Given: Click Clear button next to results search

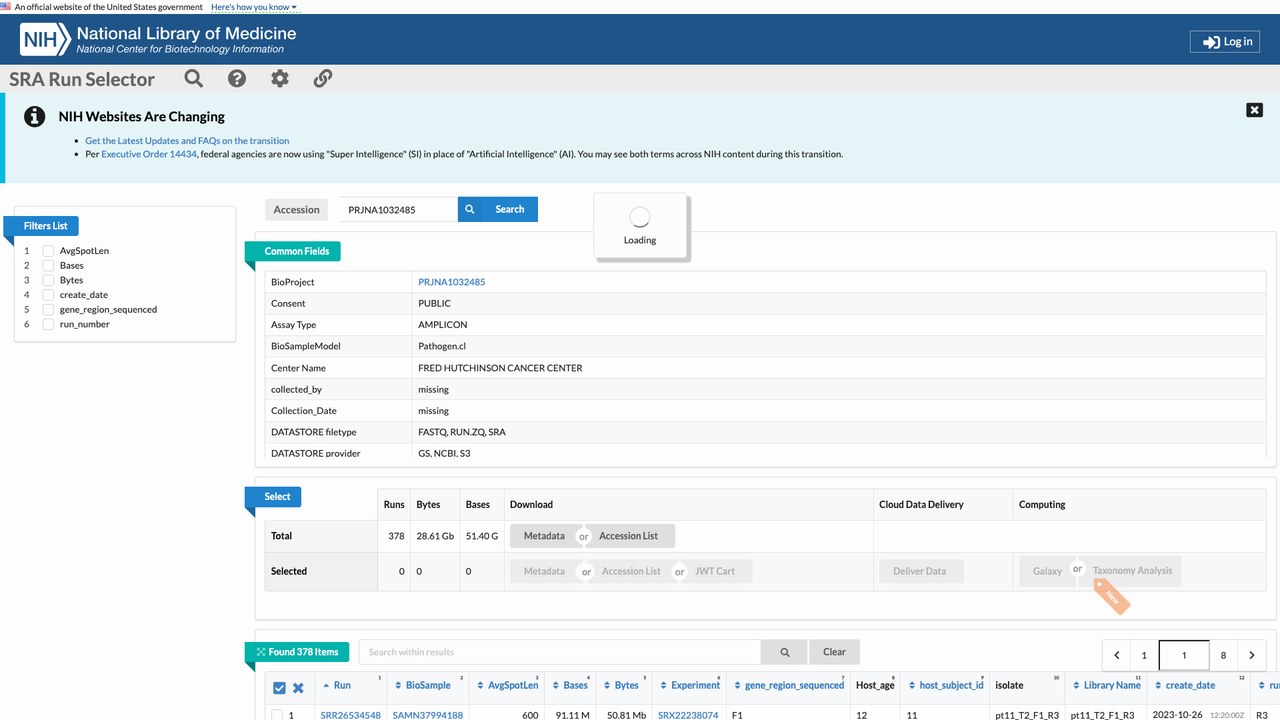Looking at the screenshot, I should [x=834, y=652].
